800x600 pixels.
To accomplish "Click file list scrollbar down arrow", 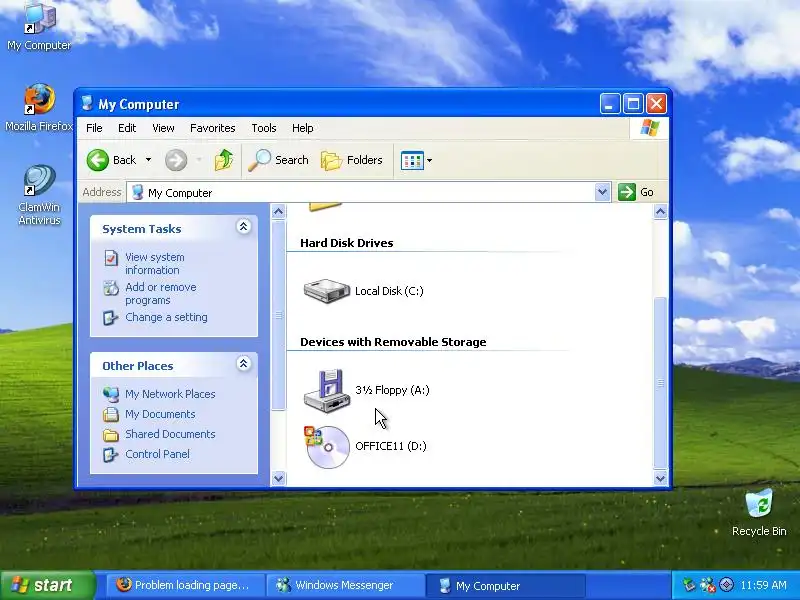I will tap(660, 478).
